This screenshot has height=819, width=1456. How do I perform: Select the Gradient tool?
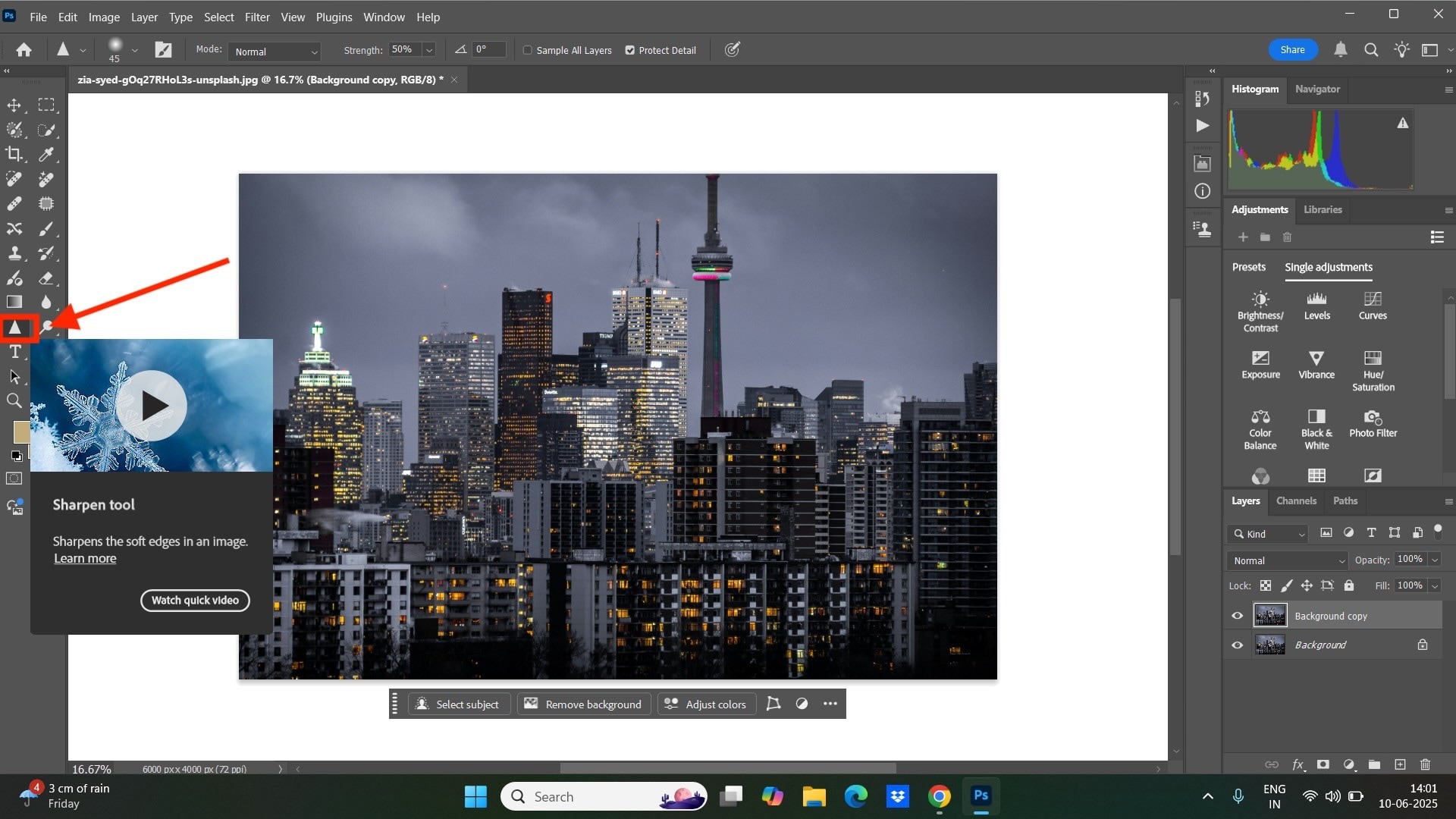[14, 302]
